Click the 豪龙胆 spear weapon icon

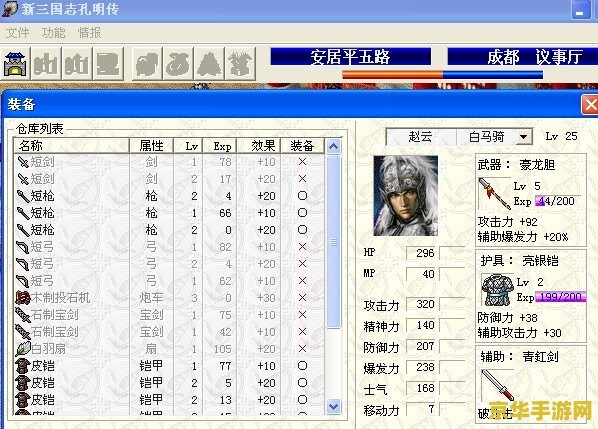click(495, 194)
